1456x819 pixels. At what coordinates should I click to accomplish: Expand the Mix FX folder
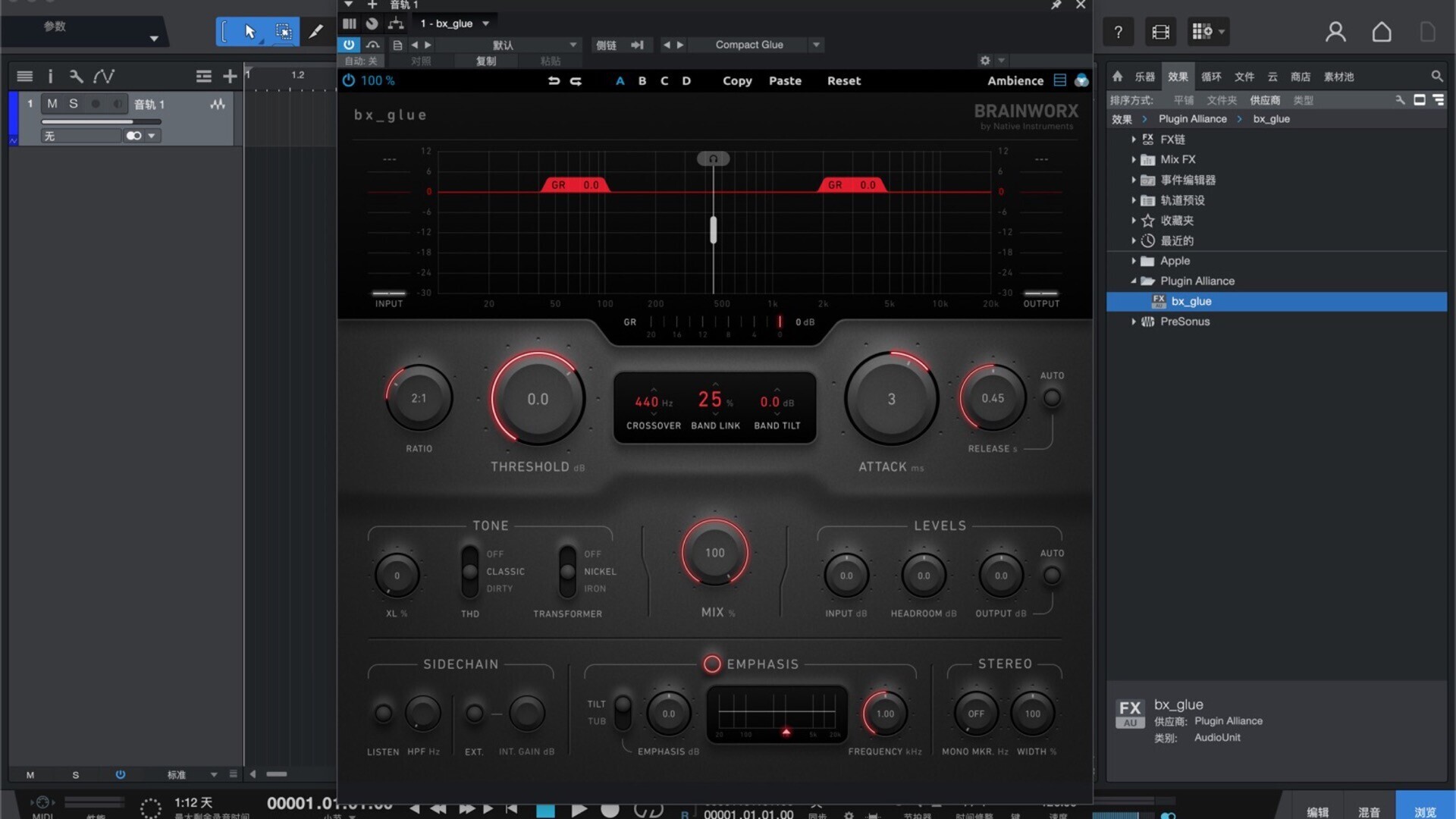coord(1134,160)
